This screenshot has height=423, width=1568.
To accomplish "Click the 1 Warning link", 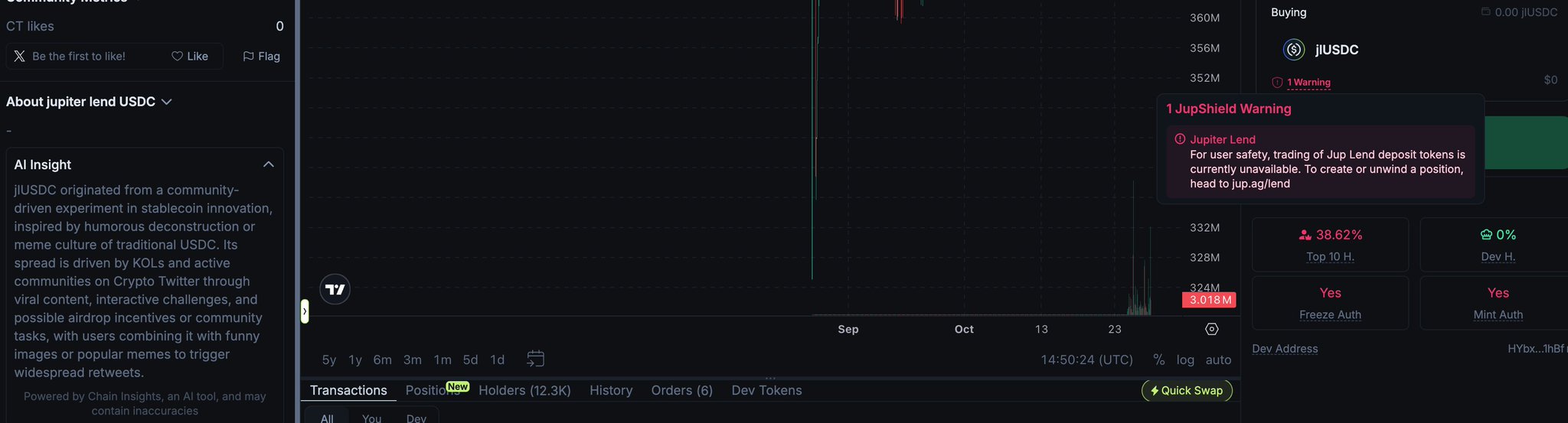I will (1308, 83).
